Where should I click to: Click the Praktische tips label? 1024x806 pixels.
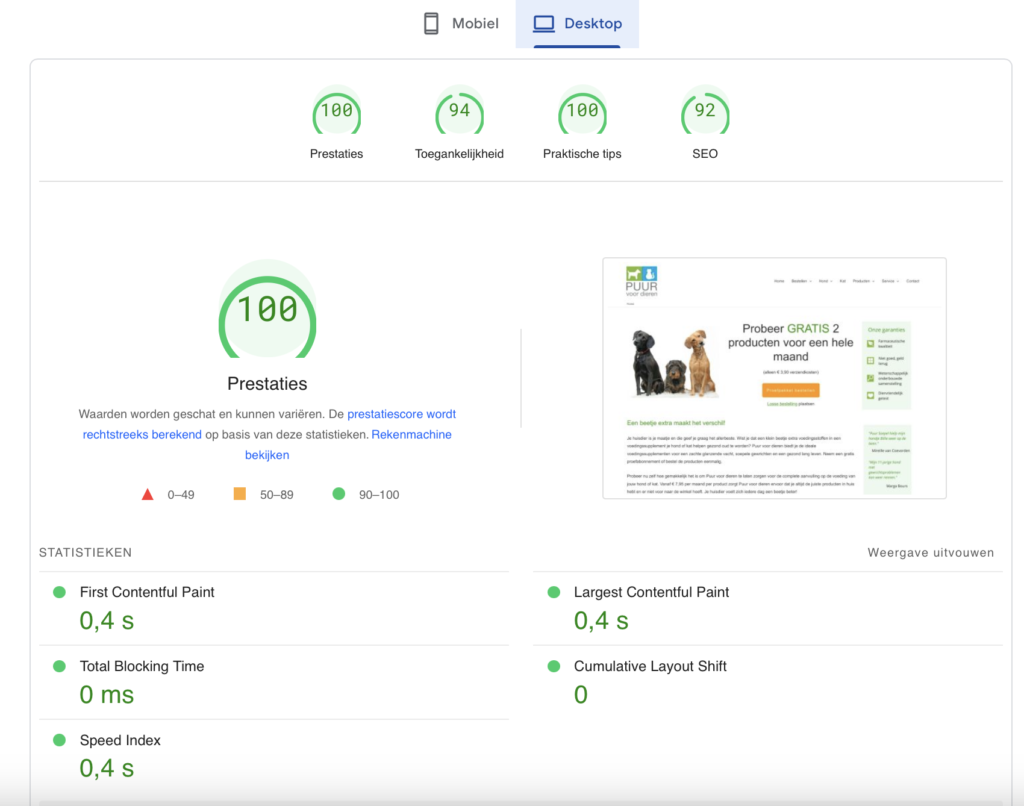coord(582,153)
